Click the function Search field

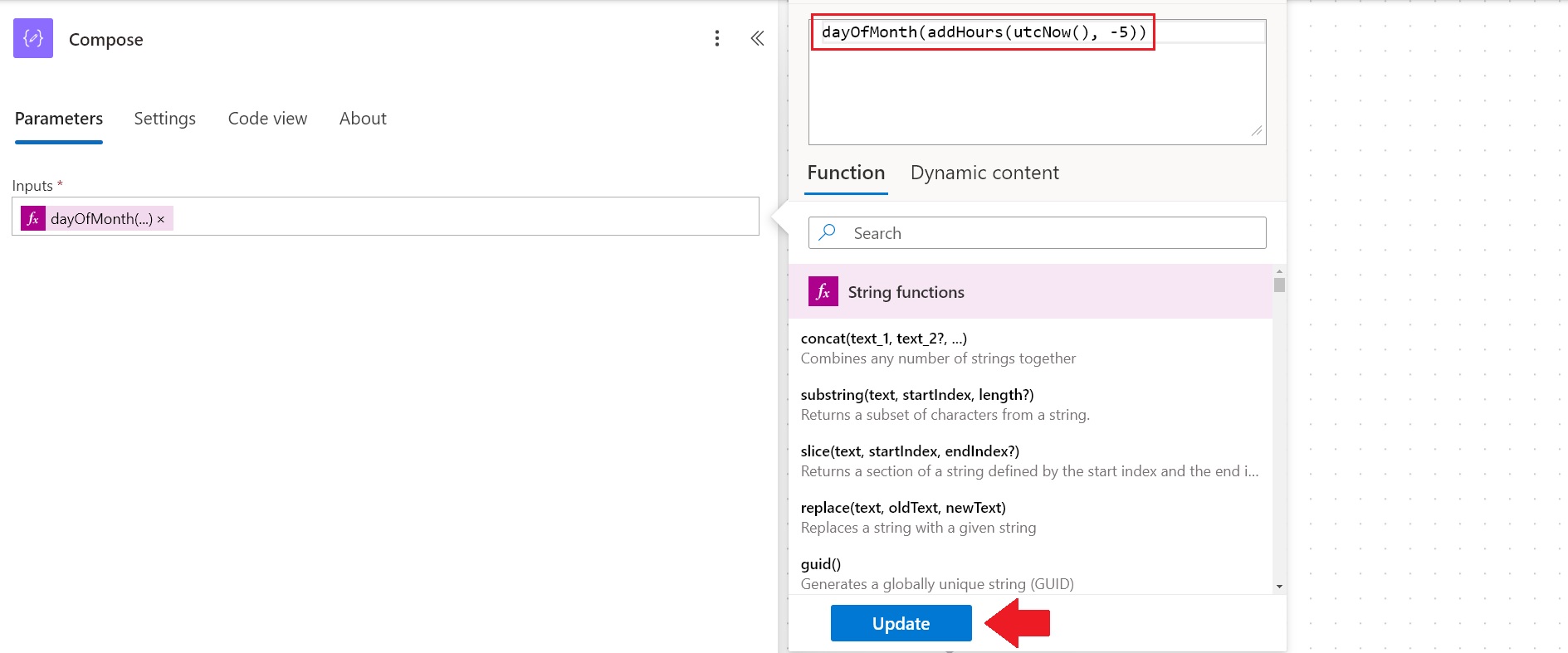(x=1046, y=233)
